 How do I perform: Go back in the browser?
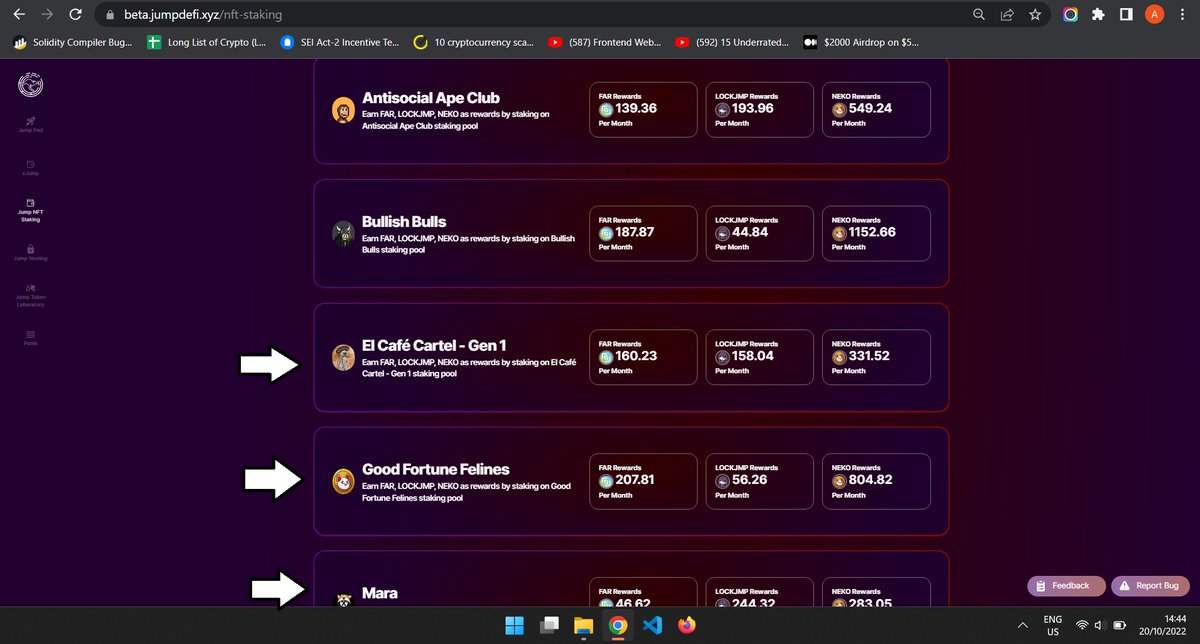pos(18,15)
